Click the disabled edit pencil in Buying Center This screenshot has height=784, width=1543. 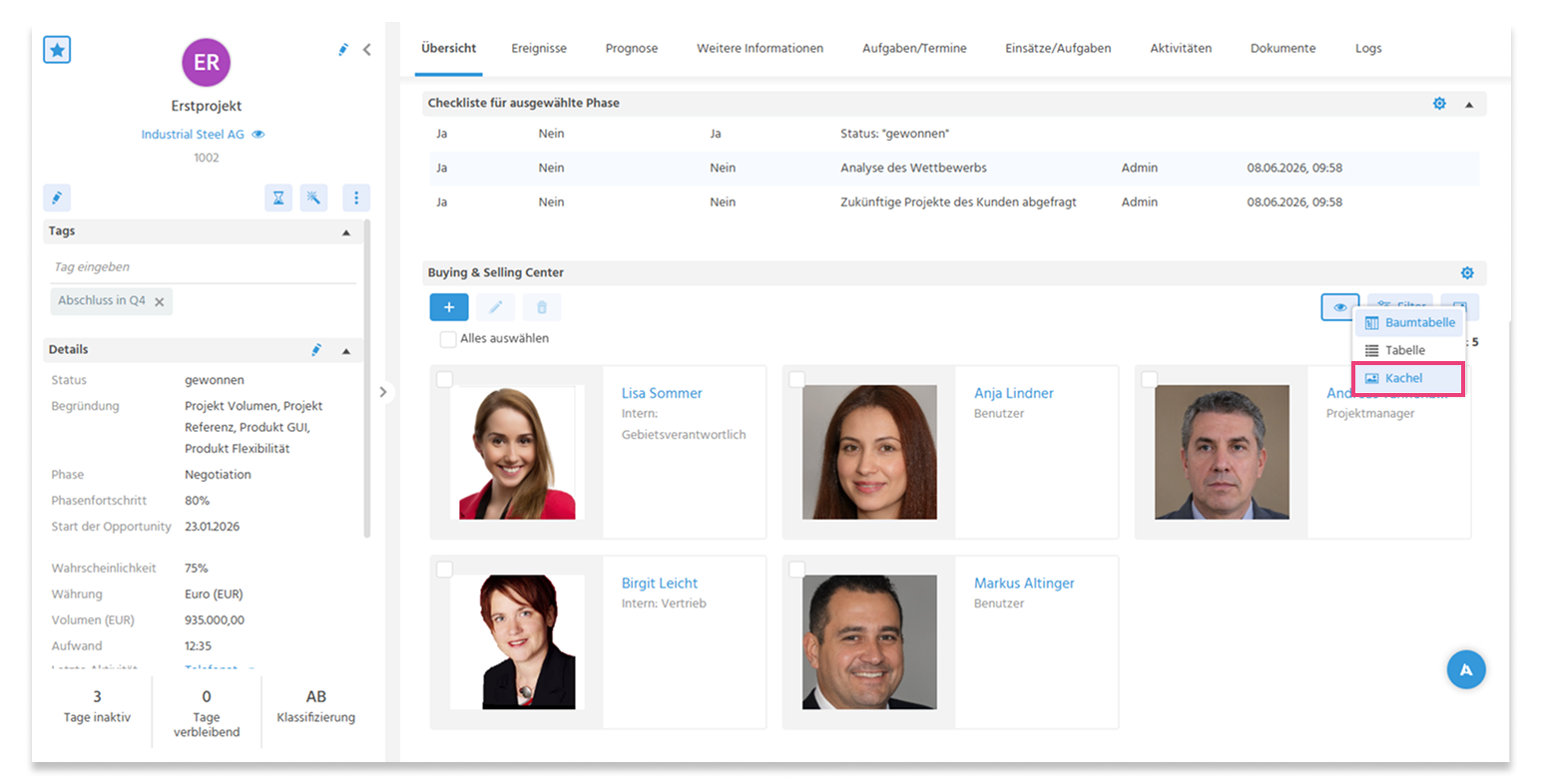click(495, 307)
